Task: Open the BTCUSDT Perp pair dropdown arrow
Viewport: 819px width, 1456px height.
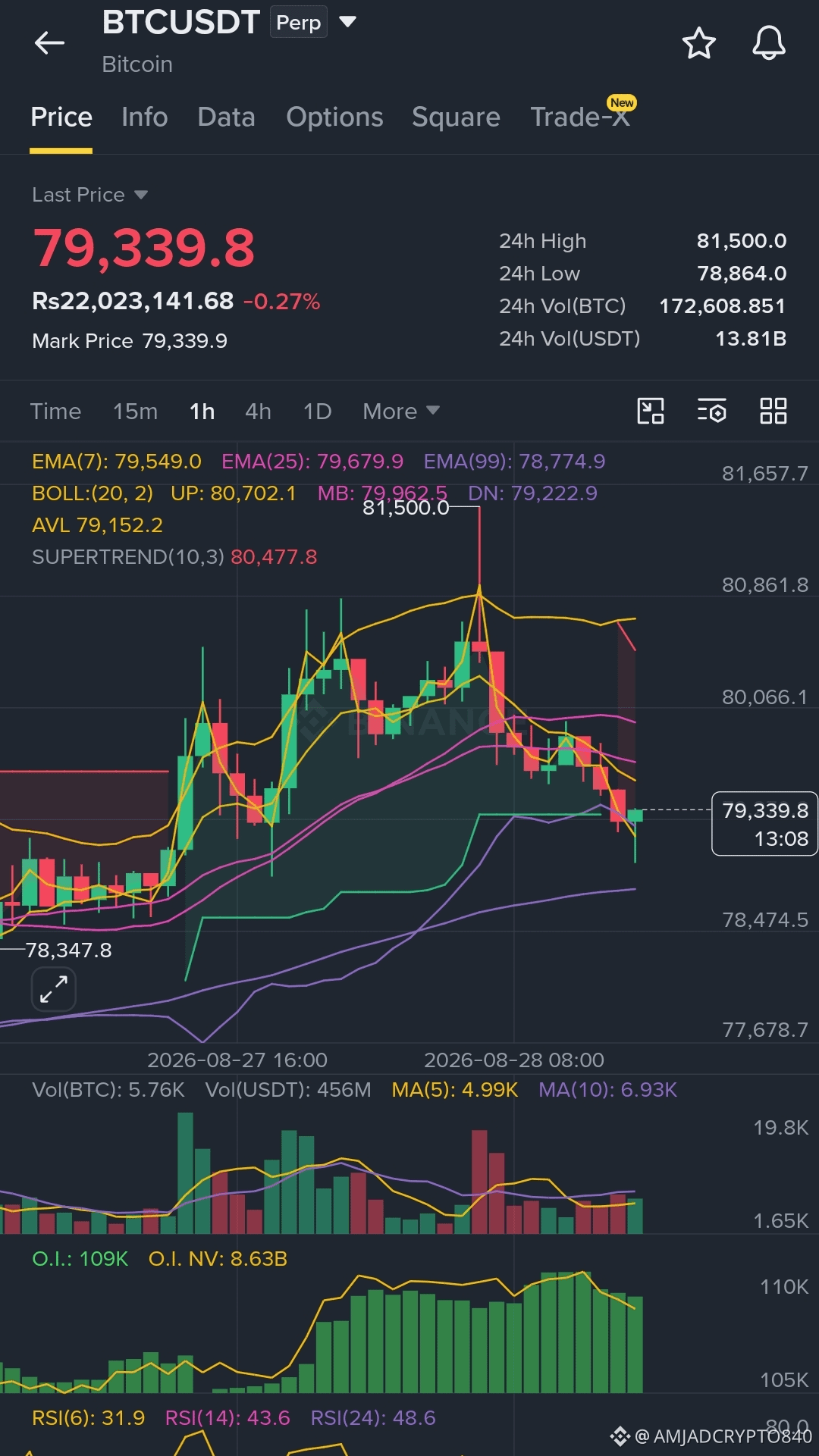Action: click(x=347, y=22)
